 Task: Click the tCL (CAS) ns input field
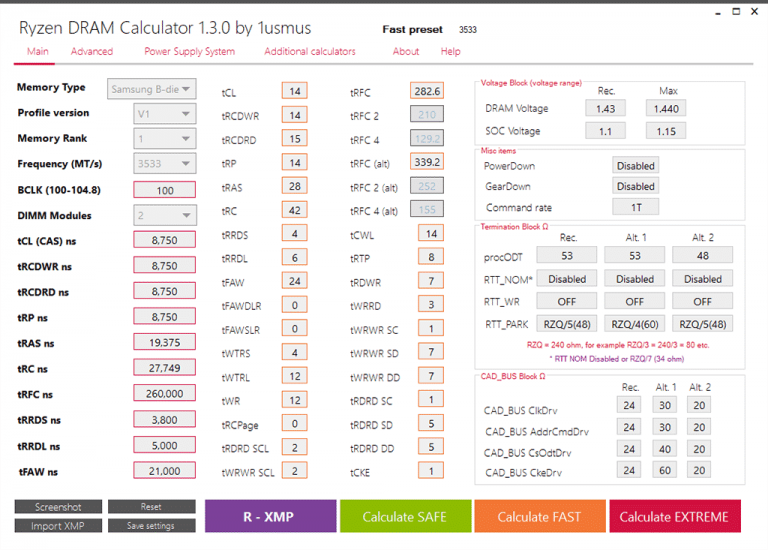(x=165, y=240)
